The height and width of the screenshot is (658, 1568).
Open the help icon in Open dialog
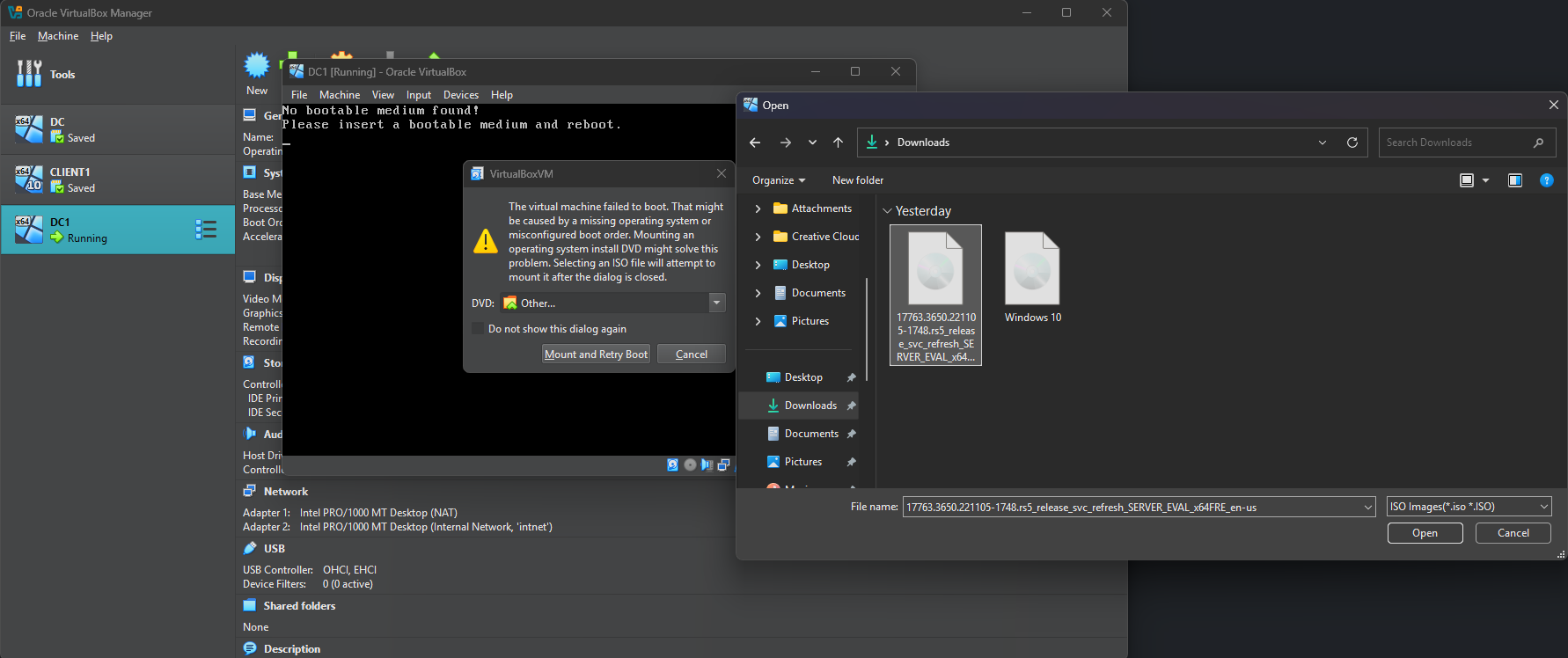[1546, 180]
